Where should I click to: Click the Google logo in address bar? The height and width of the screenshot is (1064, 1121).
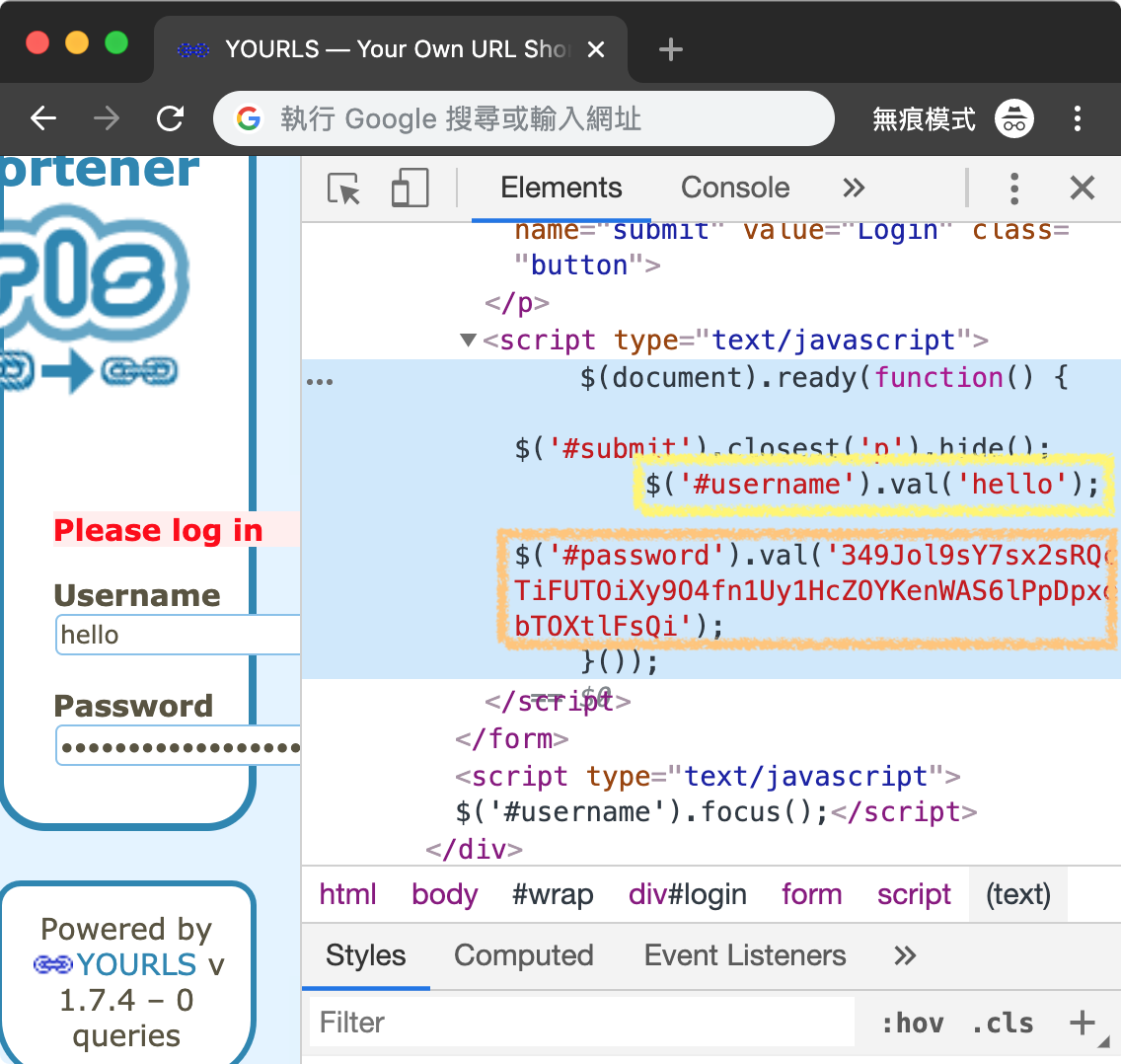pyautogui.click(x=248, y=118)
